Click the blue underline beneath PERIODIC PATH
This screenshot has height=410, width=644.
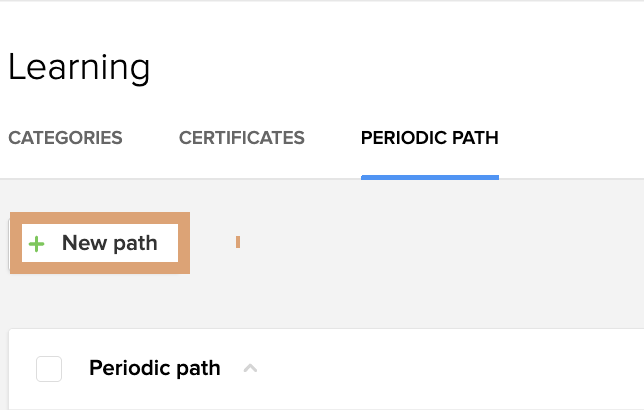(429, 177)
